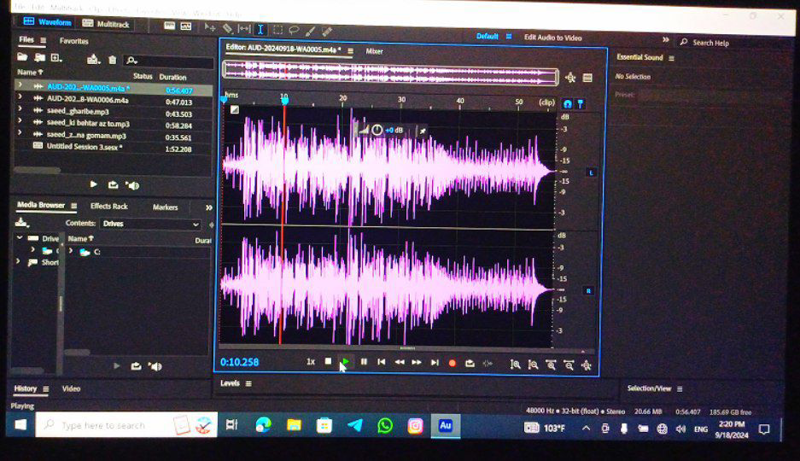800x461 pixels.
Task: Select the Razor tool in toolbar
Action: [228, 29]
